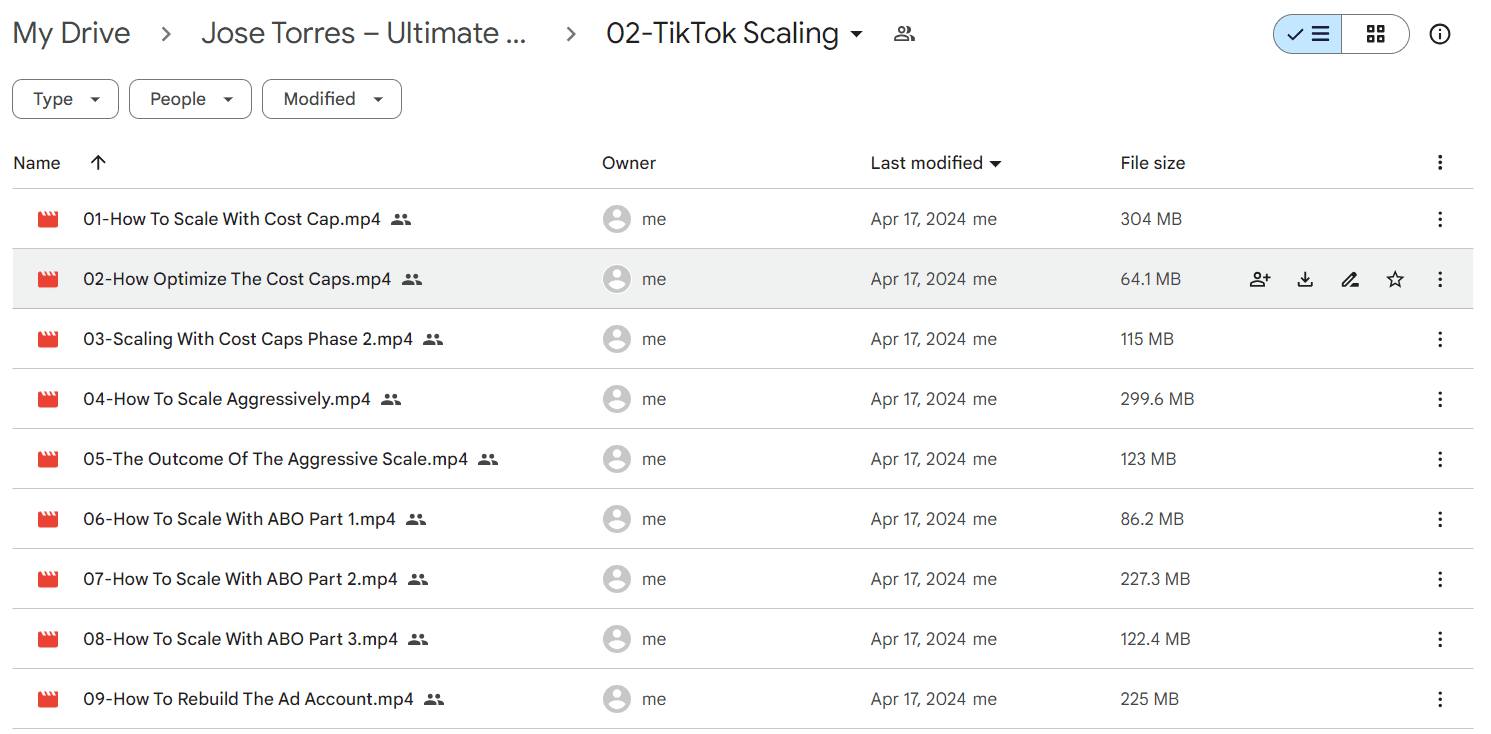Viewport: 1491px width, 734px height.
Task: Click the Owner column header
Action: (629, 163)
